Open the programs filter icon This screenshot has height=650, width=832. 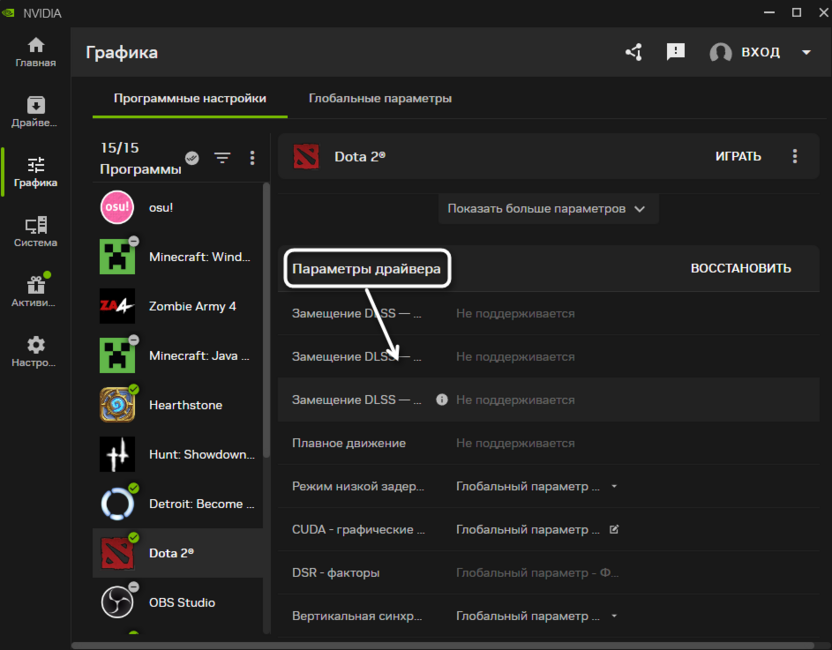click(x=222, y=158)
